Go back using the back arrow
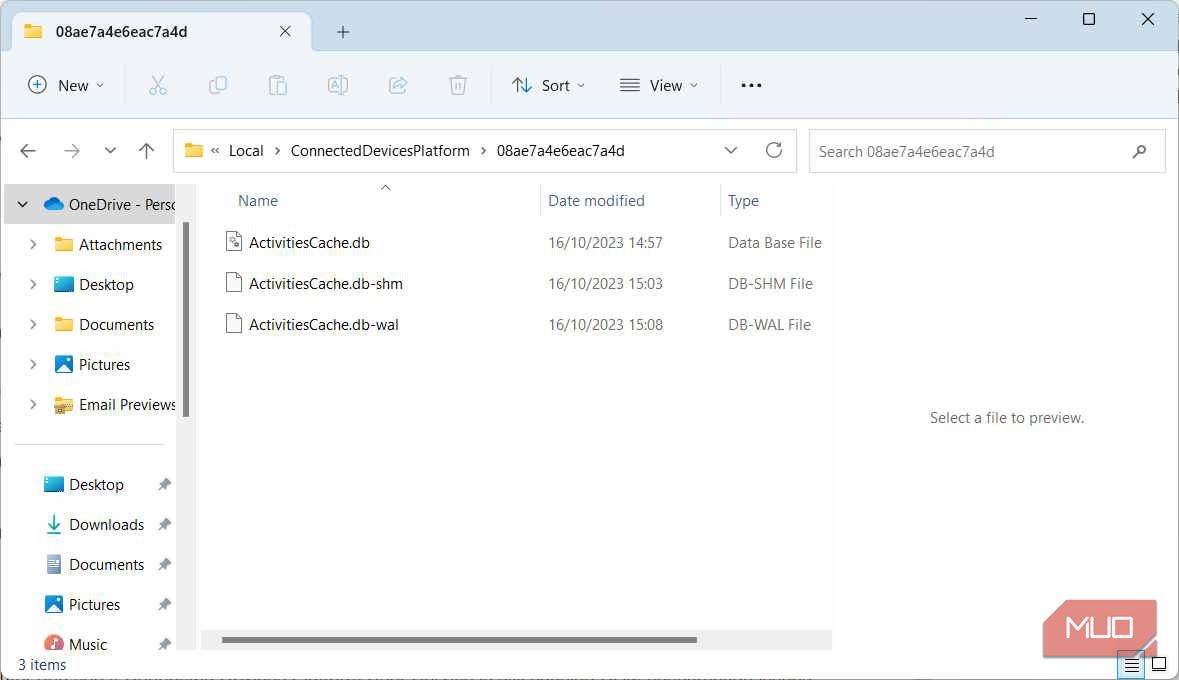1179x680 pixels. (28, 150)
